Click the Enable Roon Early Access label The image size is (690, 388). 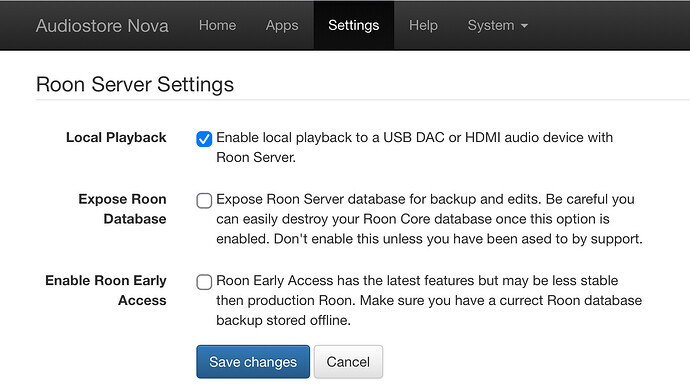pos(106,290)
